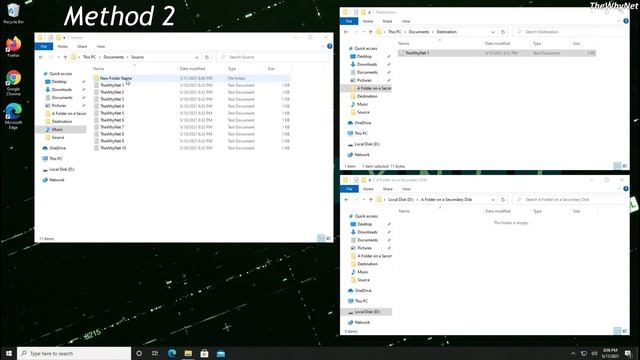Click the Search Source field
The image size is (640, 360).
(x=273, y=57)
